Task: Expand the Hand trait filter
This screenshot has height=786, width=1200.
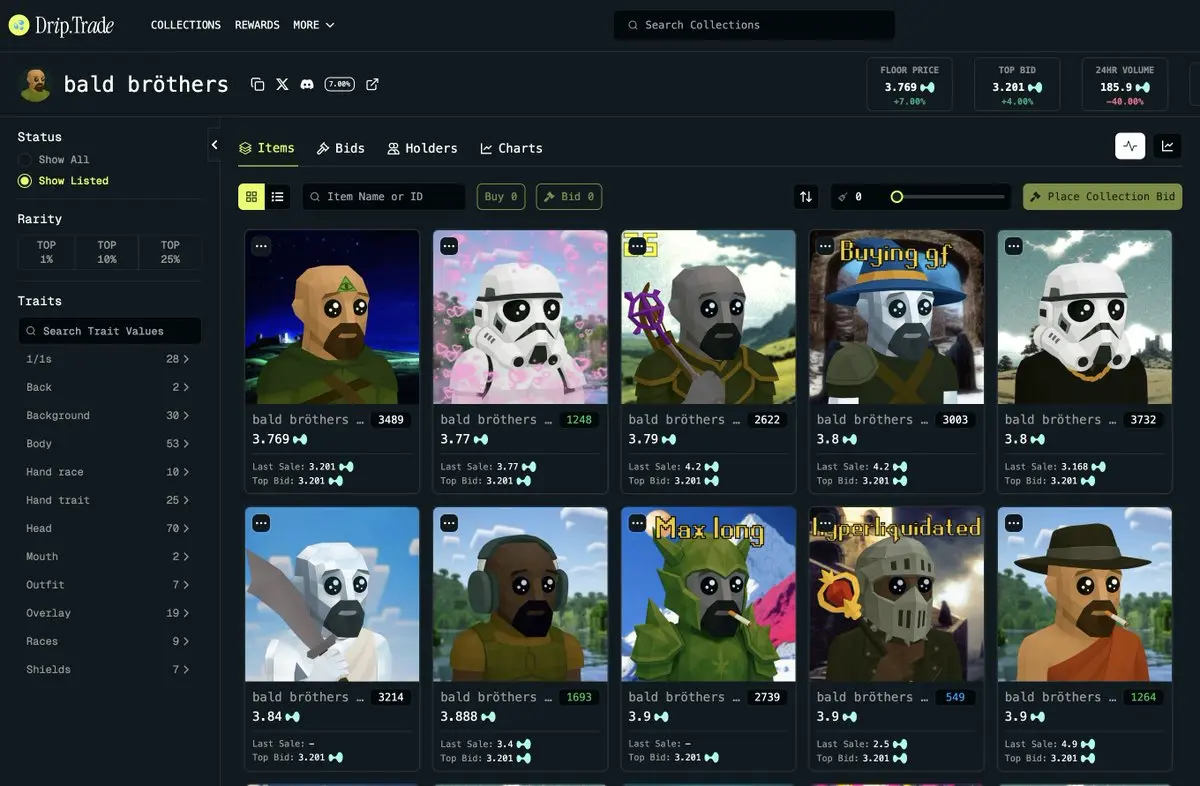Action: point(109,500)
